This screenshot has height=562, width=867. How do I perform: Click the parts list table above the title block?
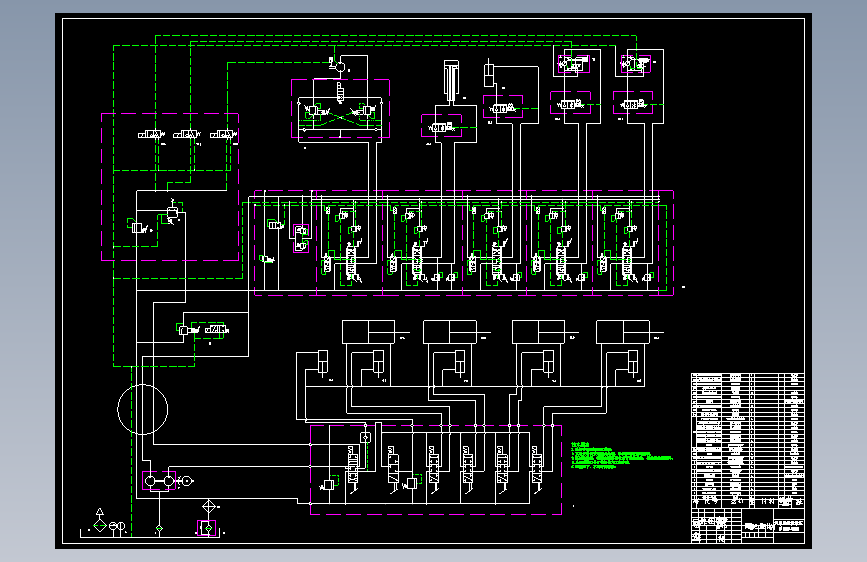pyautogui.click(x=748, y=440)
